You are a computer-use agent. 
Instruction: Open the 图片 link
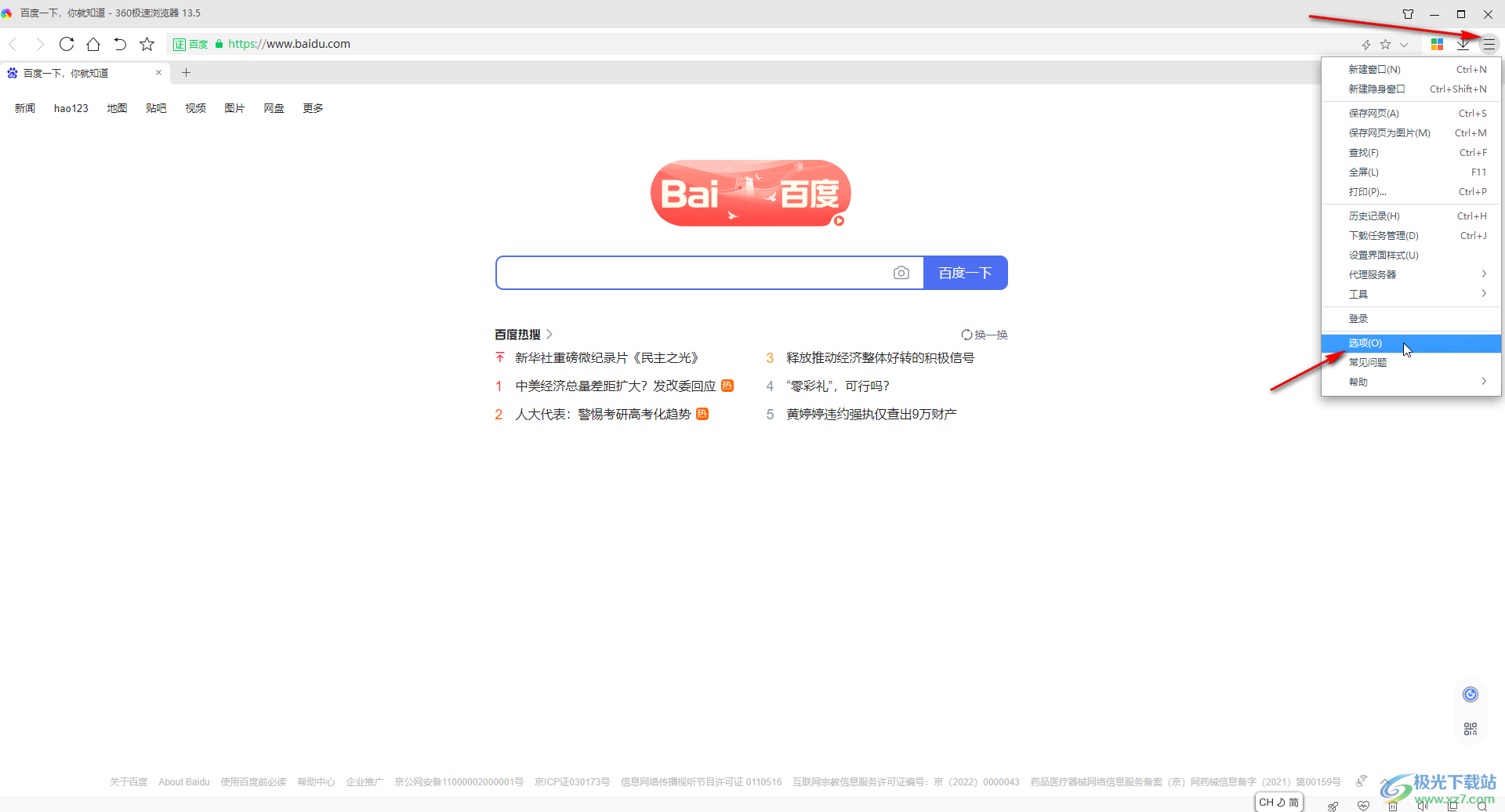tap(234, 108)
